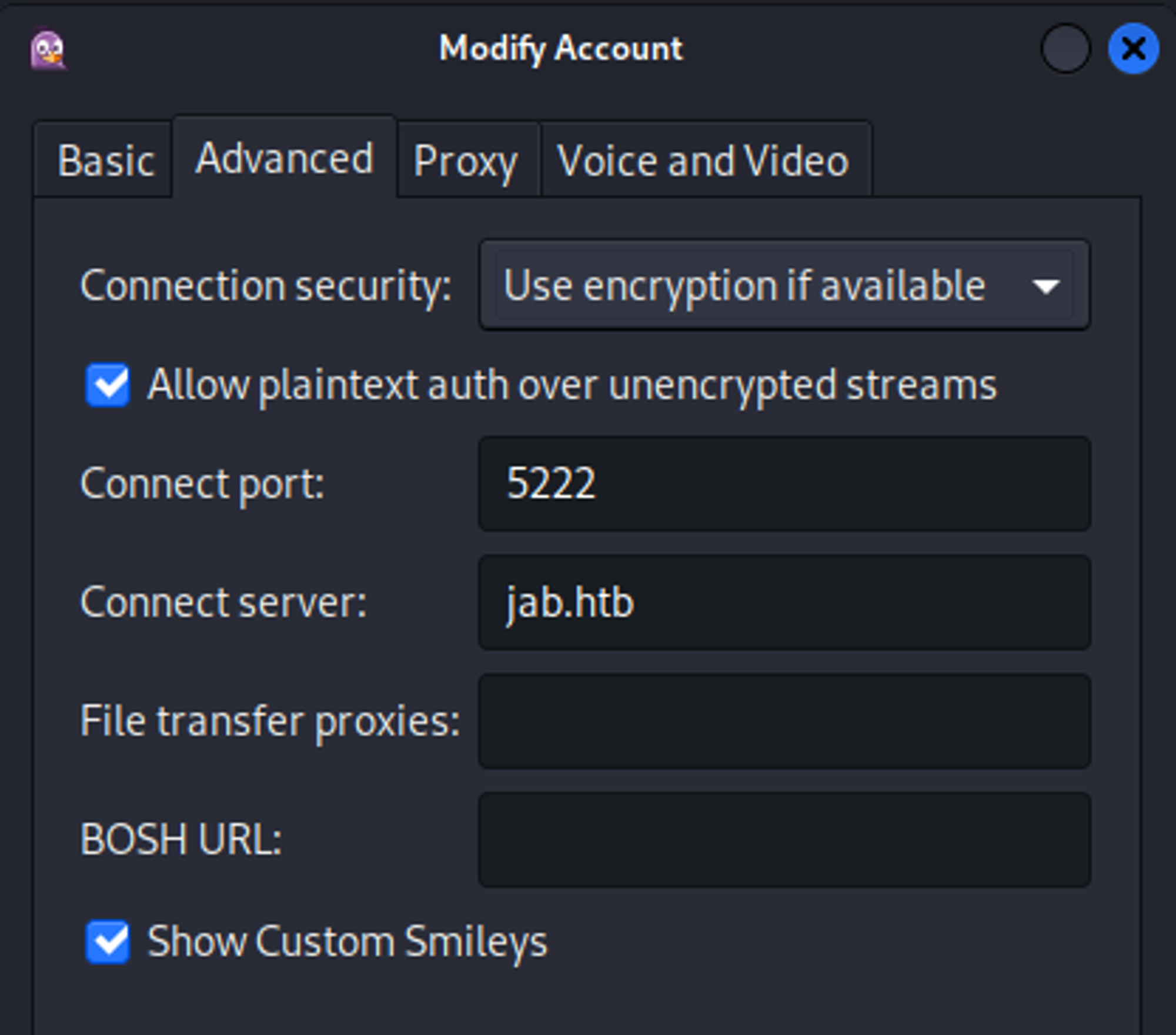Click the Pidgin icon in the title bar

pos(48,50)
